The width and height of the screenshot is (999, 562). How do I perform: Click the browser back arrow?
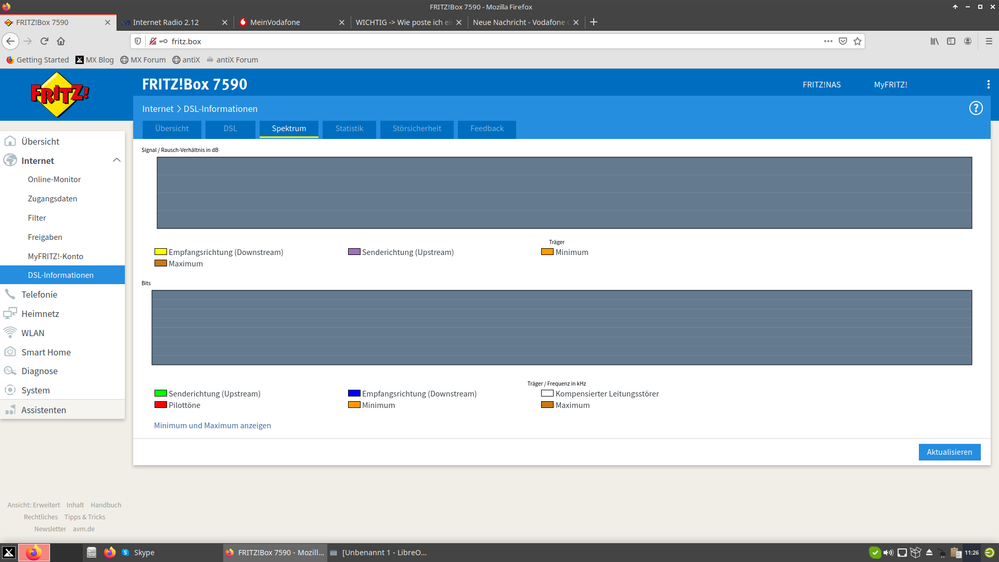click(10, 41)
